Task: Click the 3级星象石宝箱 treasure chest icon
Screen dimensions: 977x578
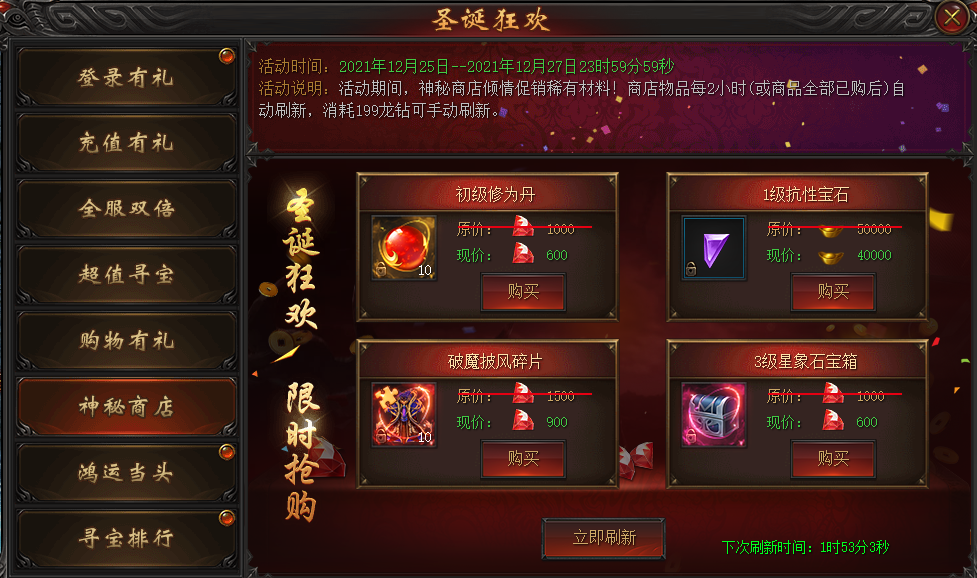Action: point(713,414)
